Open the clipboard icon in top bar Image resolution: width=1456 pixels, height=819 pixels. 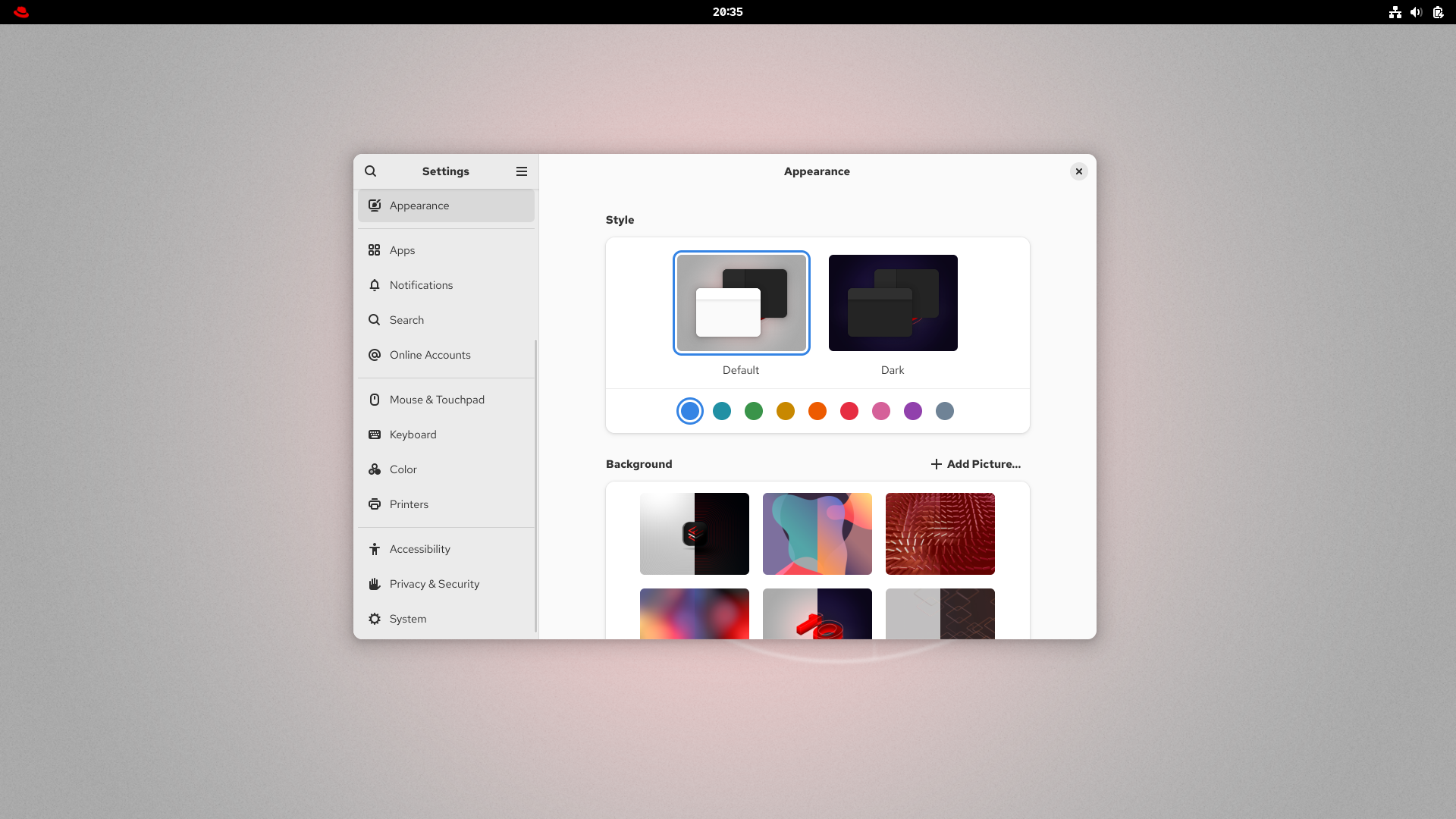pos(1438,12)
